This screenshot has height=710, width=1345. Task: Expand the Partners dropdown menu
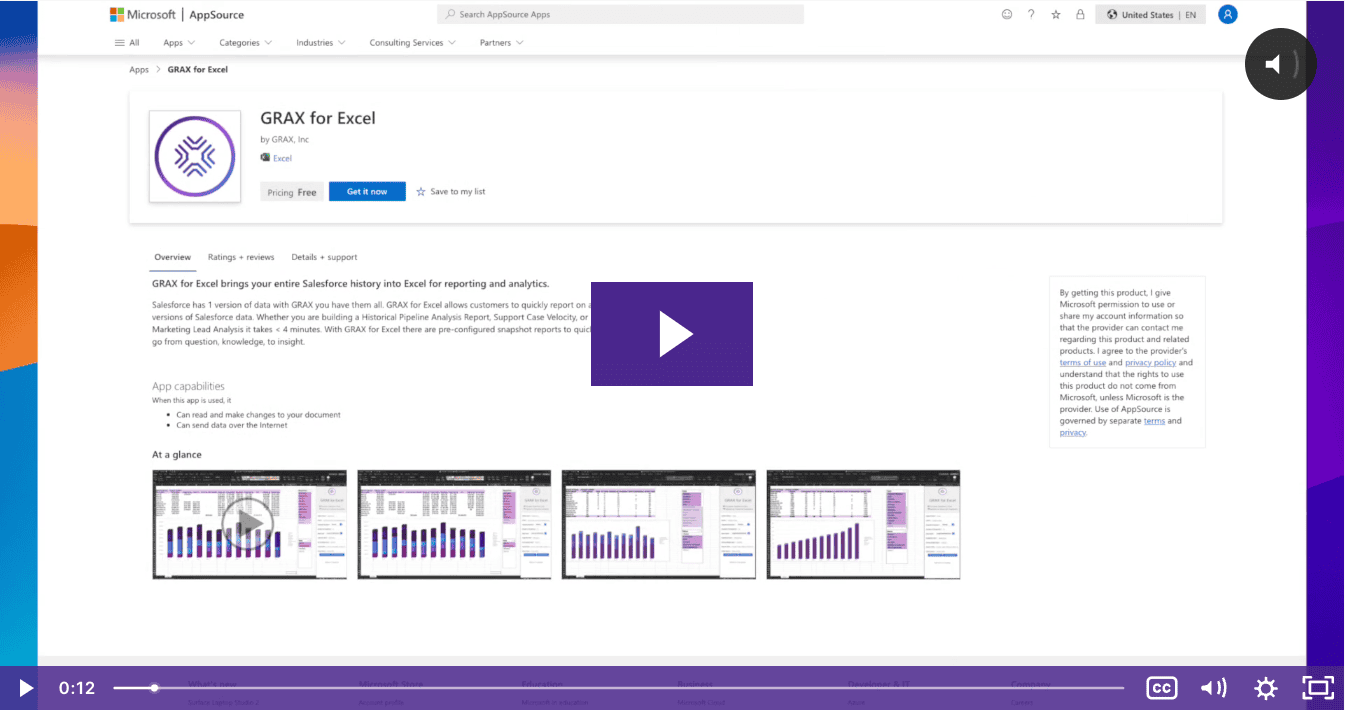click(x=502, y=43)
